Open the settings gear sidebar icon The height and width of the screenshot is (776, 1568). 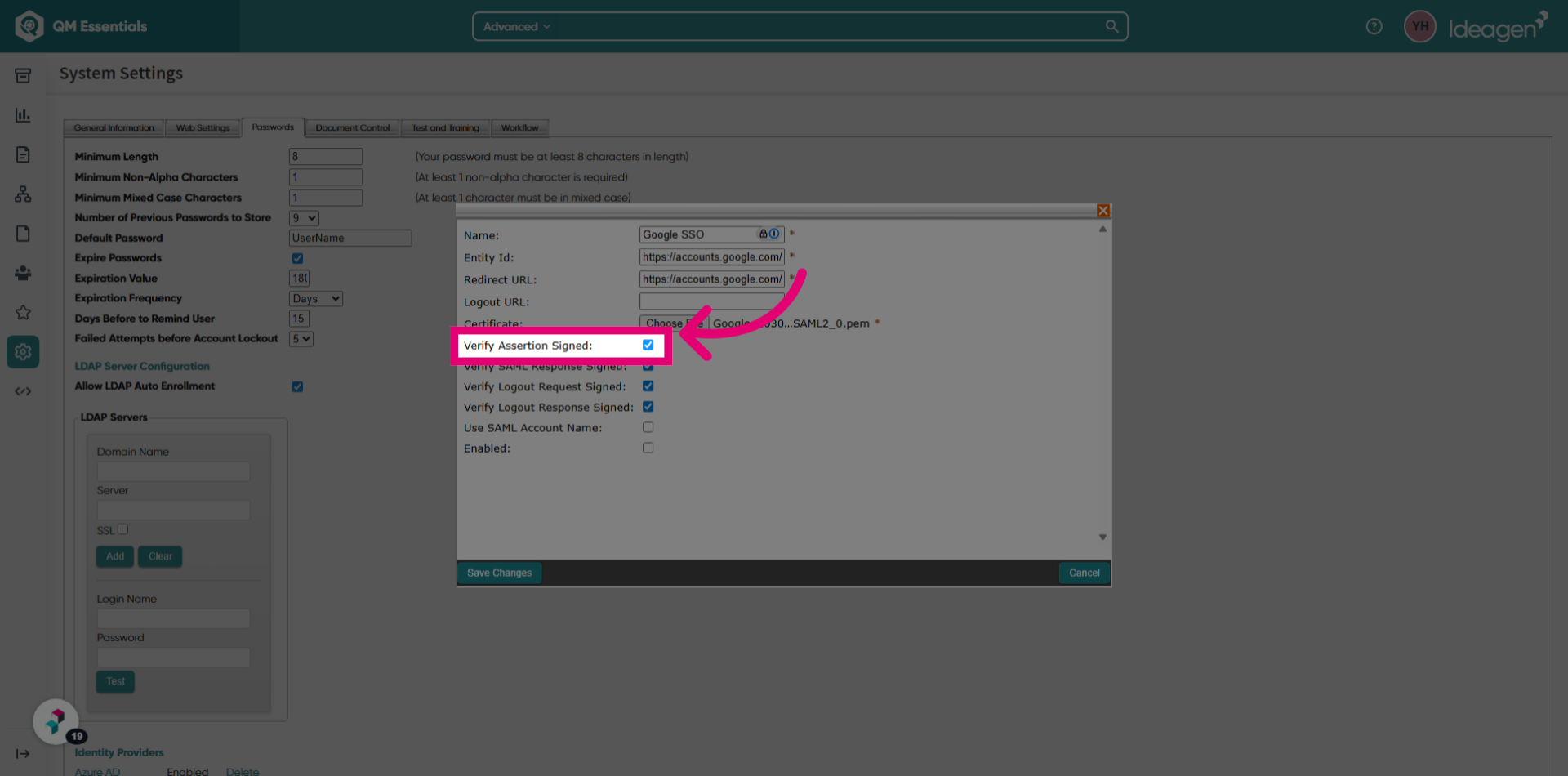23,351
